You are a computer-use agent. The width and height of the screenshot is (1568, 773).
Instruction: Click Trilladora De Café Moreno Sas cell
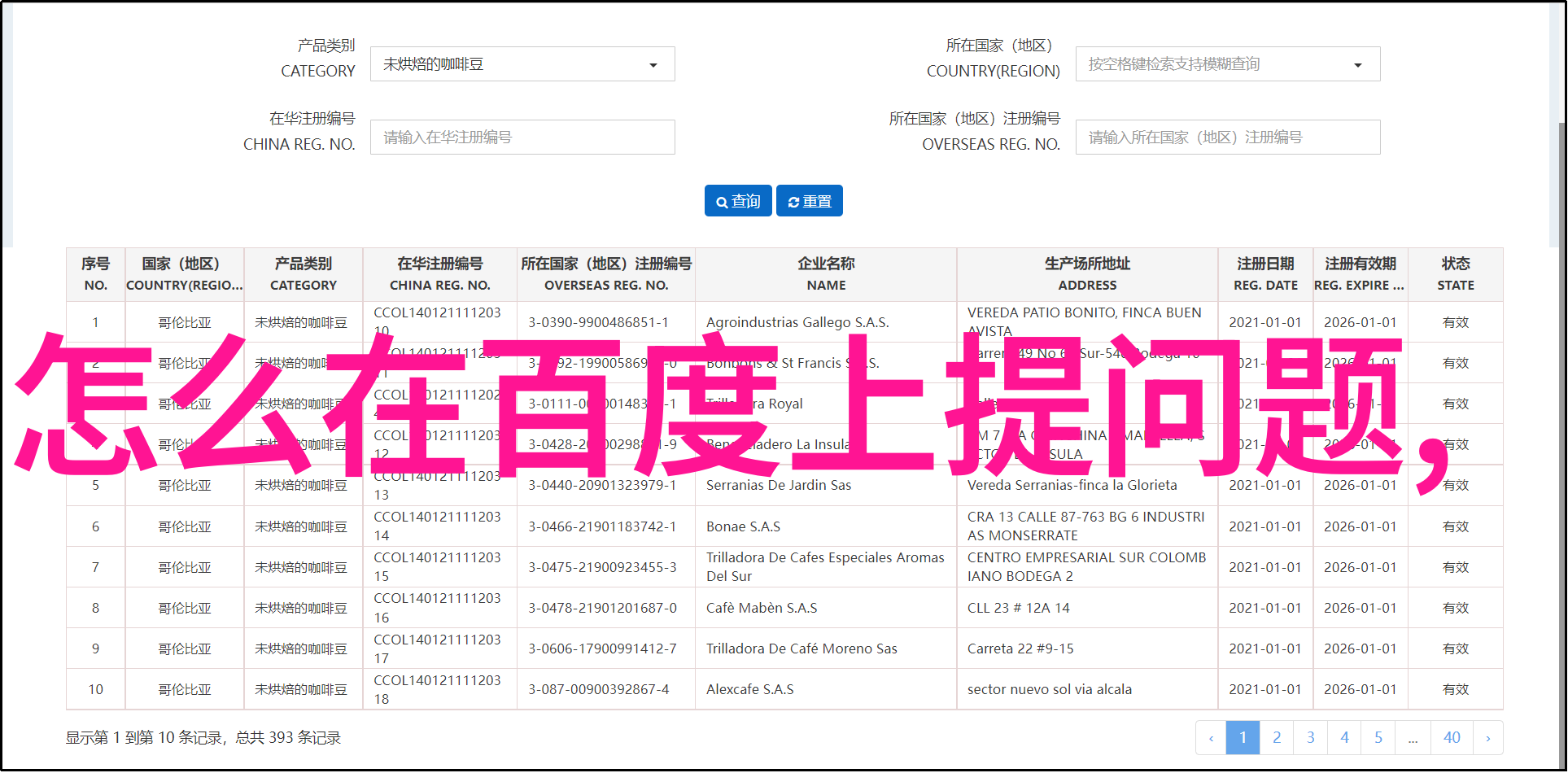pyautogui.click(x=801, y=649)
